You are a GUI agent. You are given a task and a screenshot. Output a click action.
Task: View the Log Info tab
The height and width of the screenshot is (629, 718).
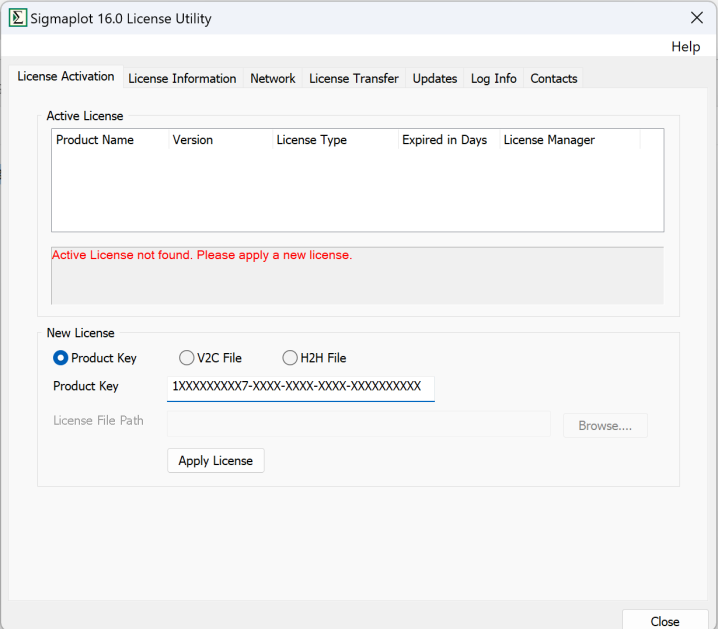tap(493, 79)
